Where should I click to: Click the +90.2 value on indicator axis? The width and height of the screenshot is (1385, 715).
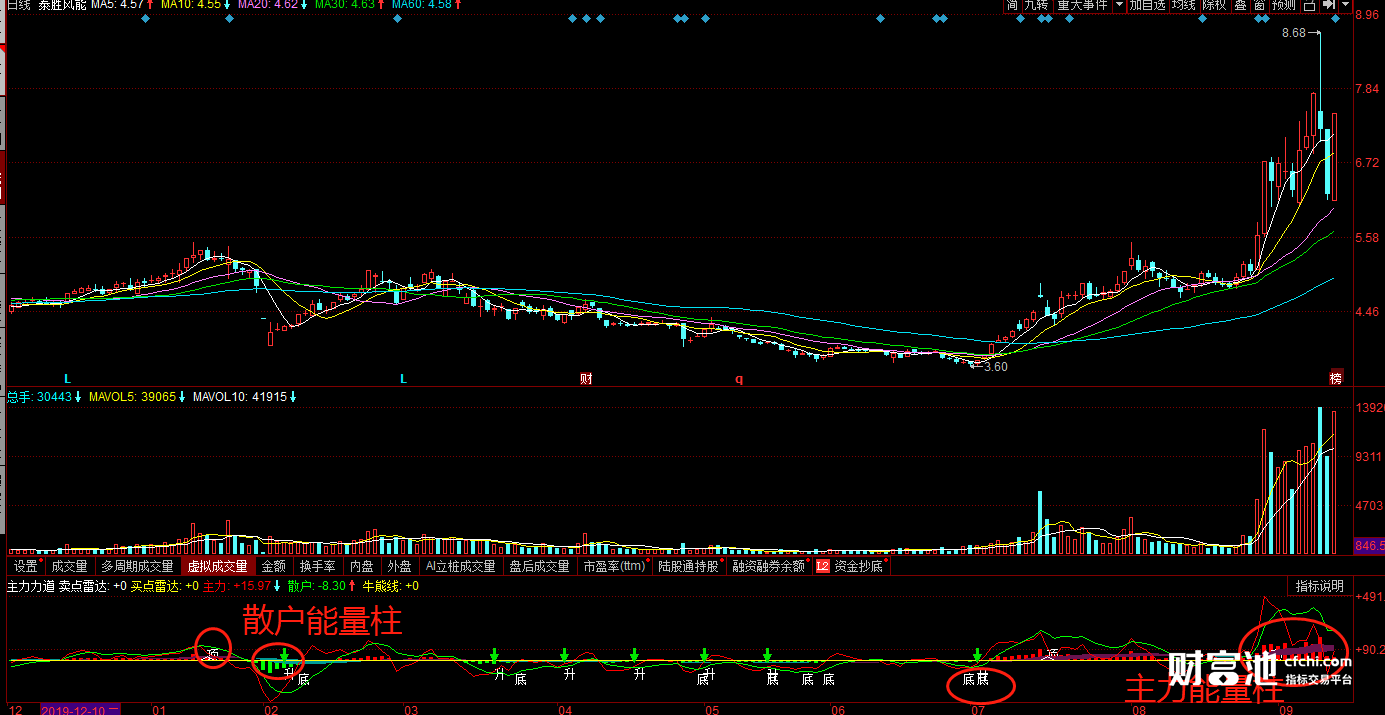pyautogui.click(x=1368, y=650)
